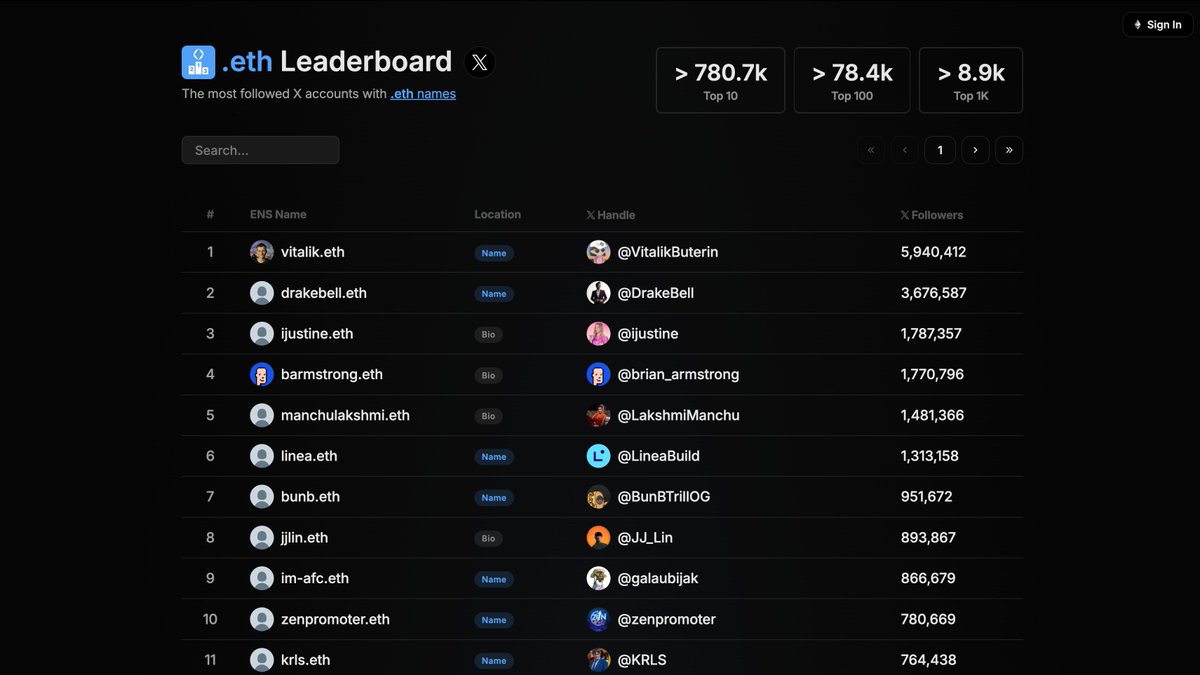
Task: Click @LakshmiManchu profile picture
Action: click(598, 415)
